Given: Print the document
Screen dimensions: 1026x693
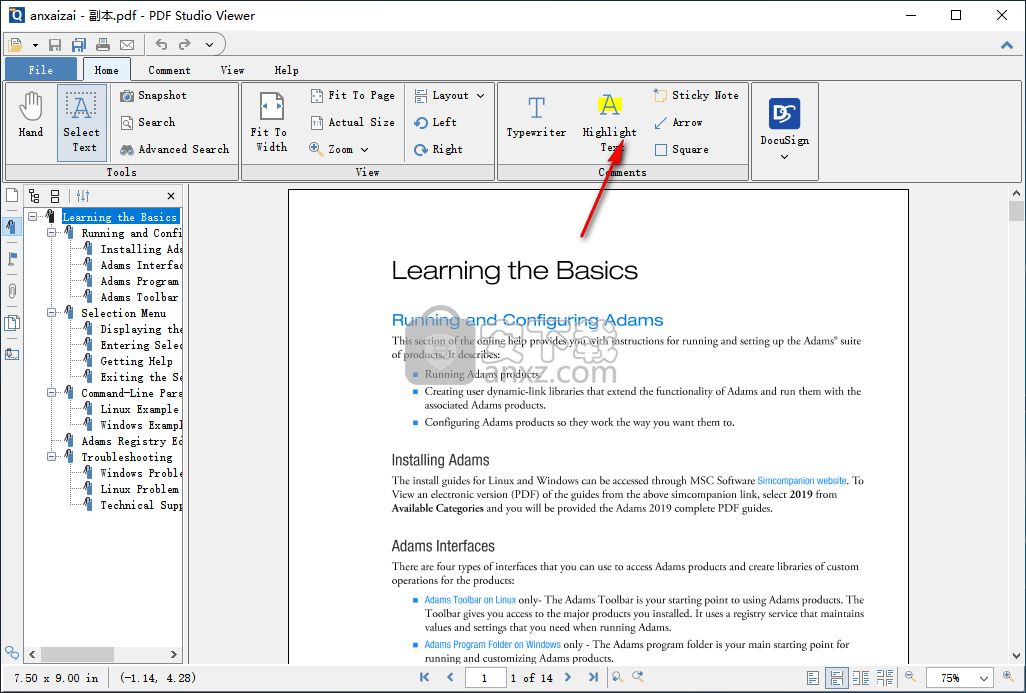Looking at the screenshot, I should (x=103, y=45).
